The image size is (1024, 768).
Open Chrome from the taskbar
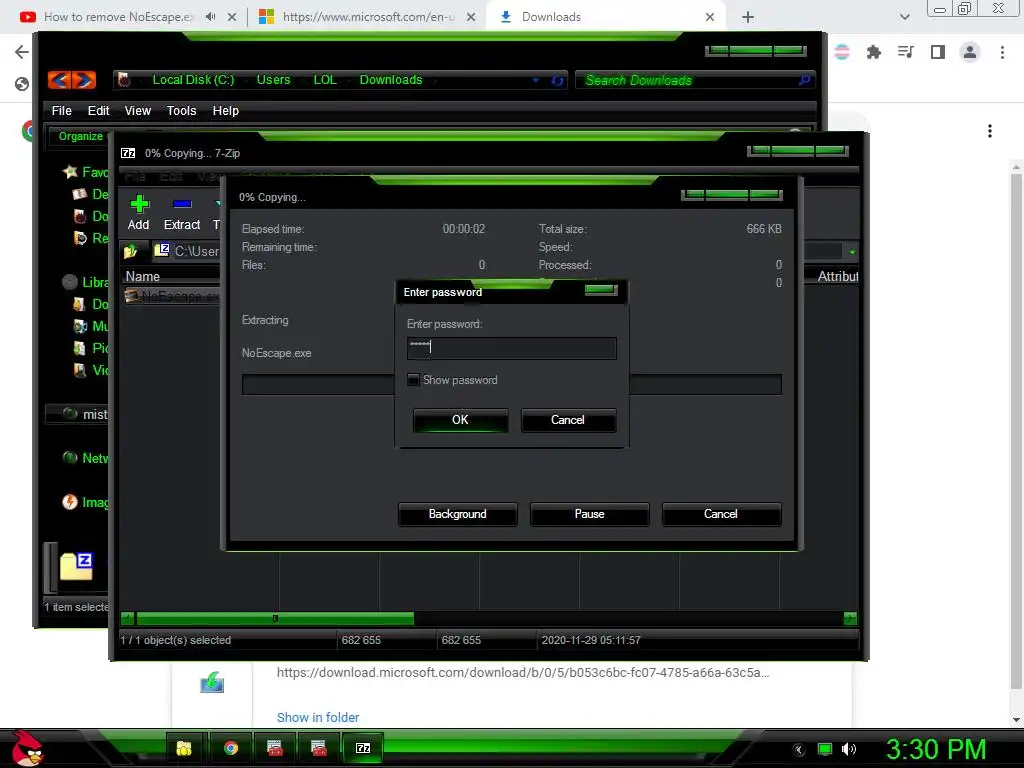pyautogui.click(x=231, y=748)
